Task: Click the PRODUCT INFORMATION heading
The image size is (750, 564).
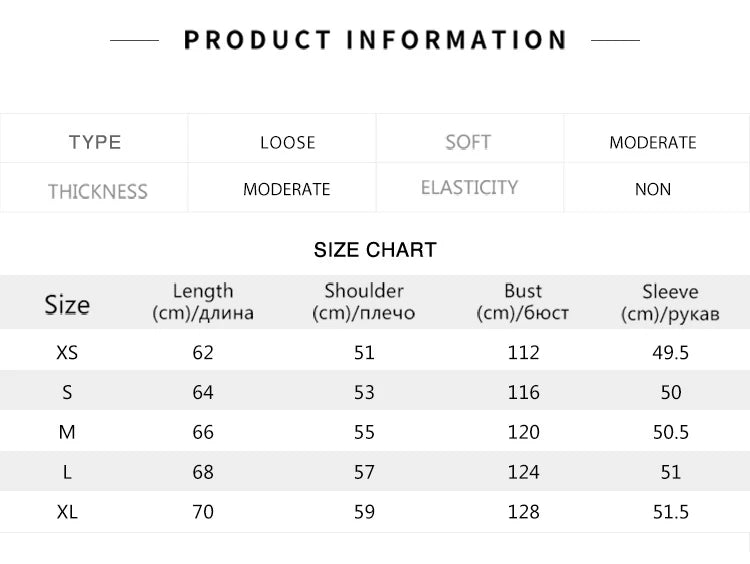Action: [375, 41]
